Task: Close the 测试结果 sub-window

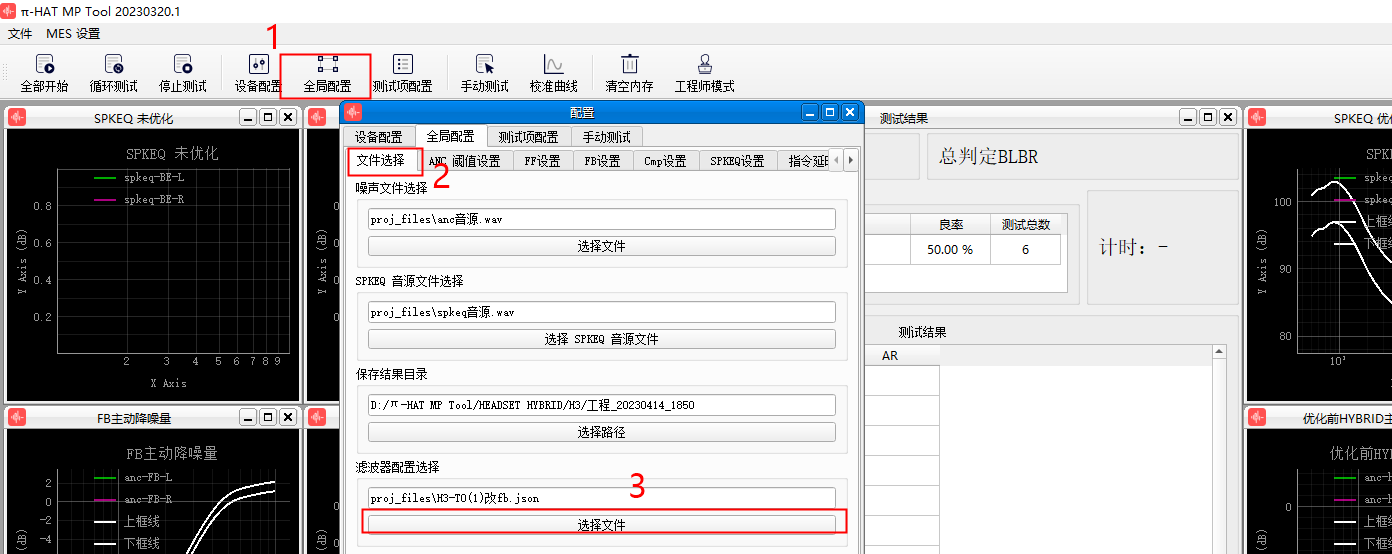Action: 1227,117
